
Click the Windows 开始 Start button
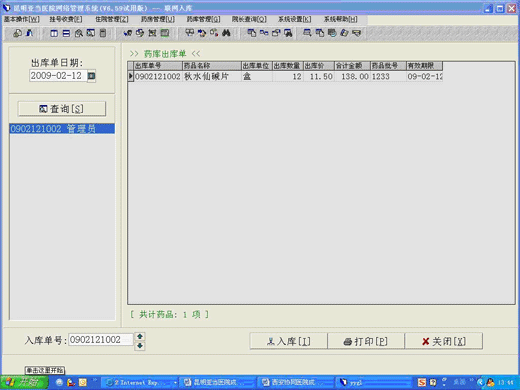click(x=24, y=382)
